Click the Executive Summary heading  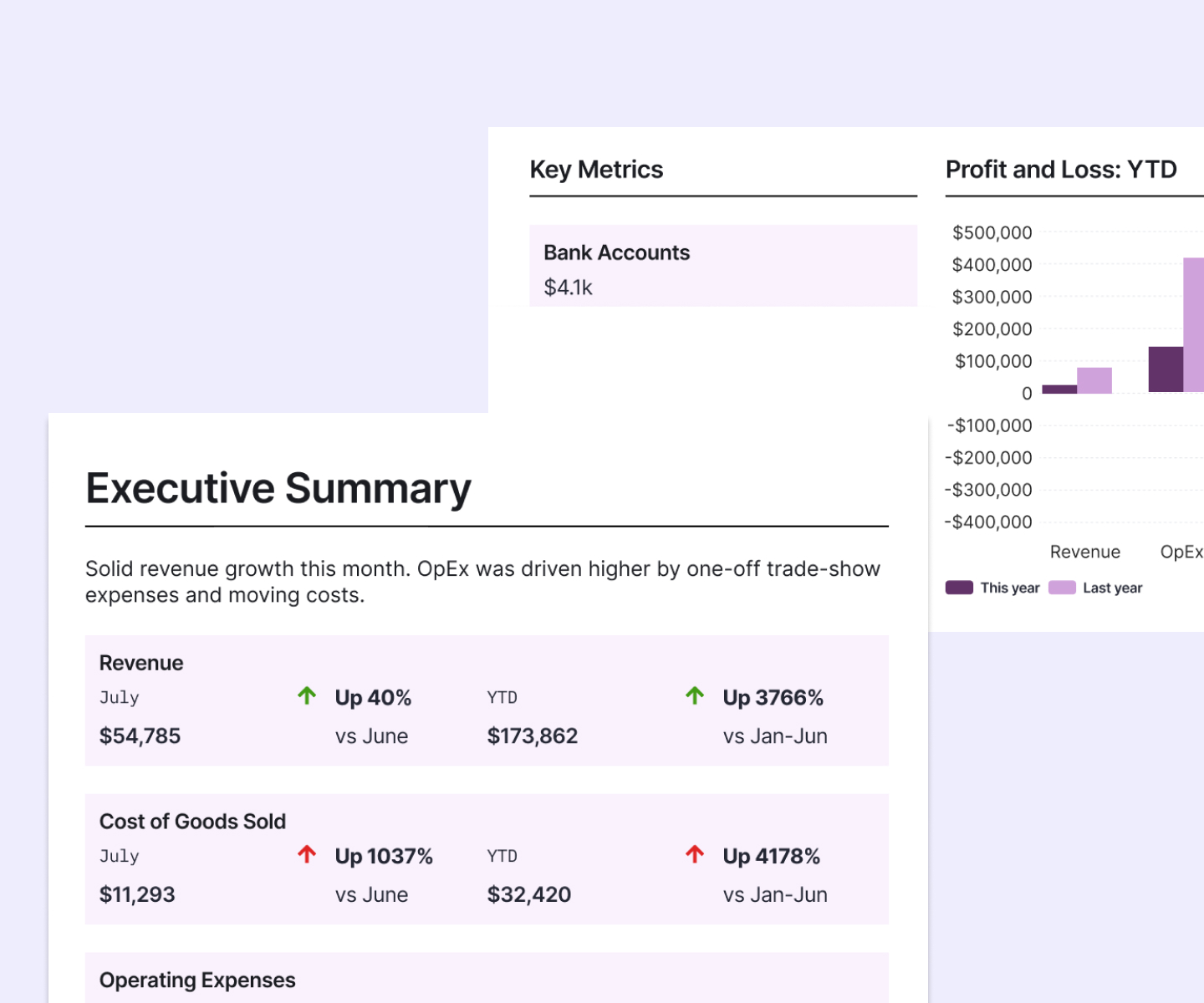[x=278, y=488]
